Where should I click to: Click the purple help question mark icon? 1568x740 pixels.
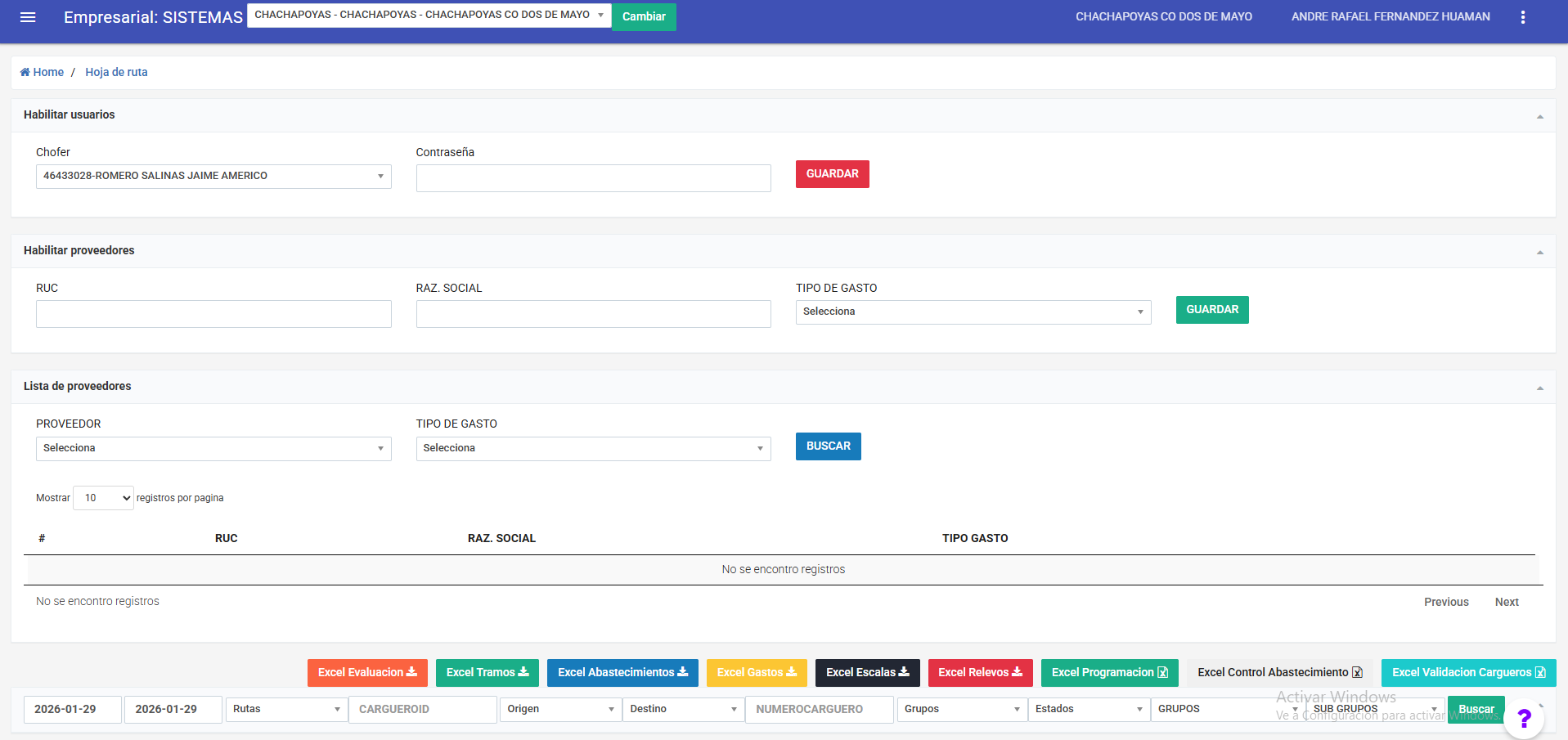coord(1523,719)
